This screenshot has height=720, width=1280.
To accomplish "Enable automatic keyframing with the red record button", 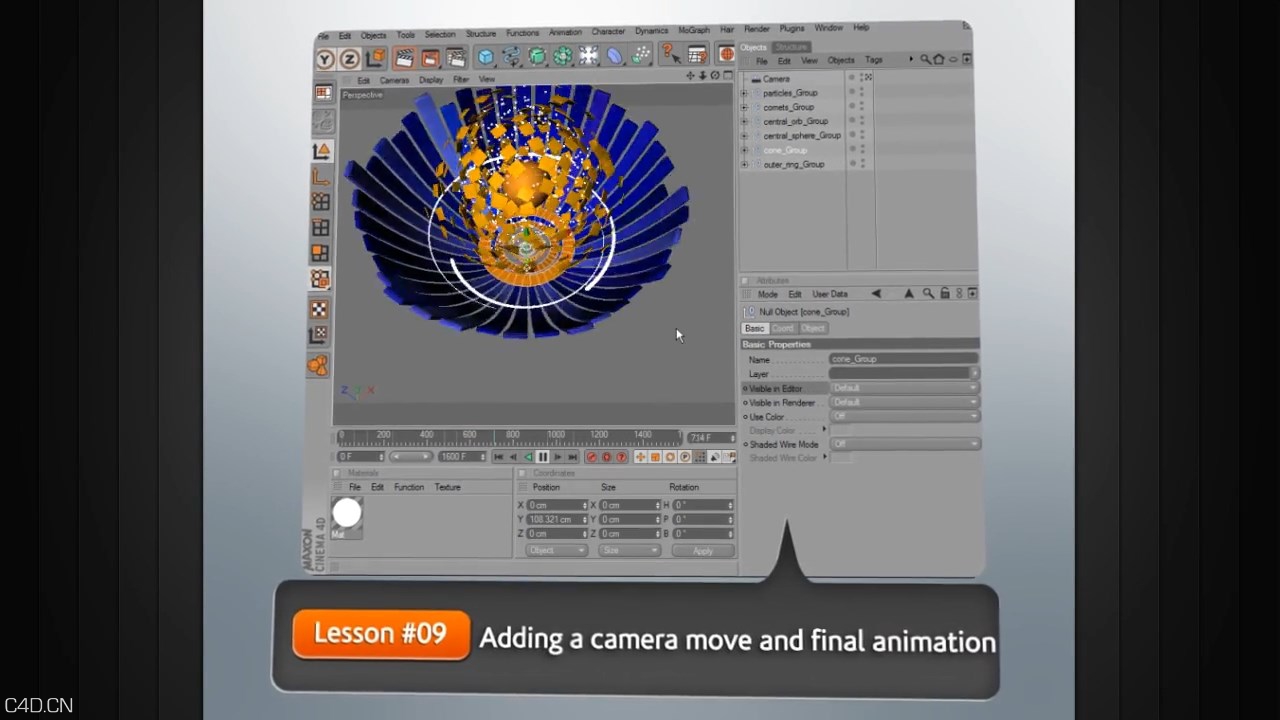I will point(607,457).
